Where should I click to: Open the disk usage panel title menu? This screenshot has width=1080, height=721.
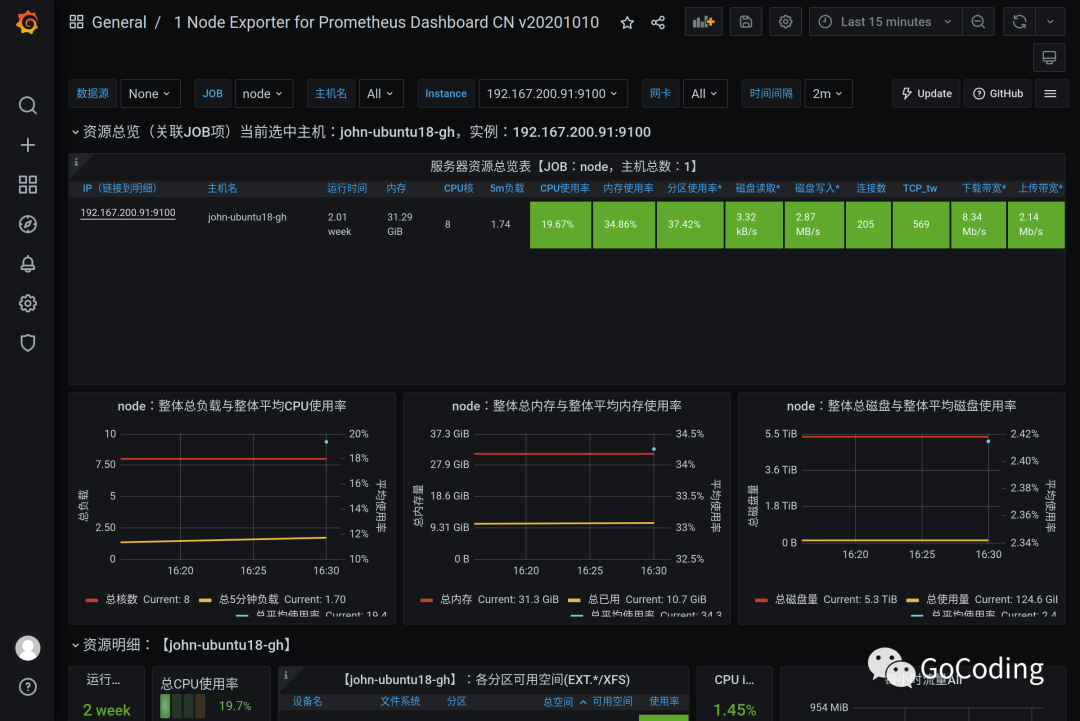901,406
